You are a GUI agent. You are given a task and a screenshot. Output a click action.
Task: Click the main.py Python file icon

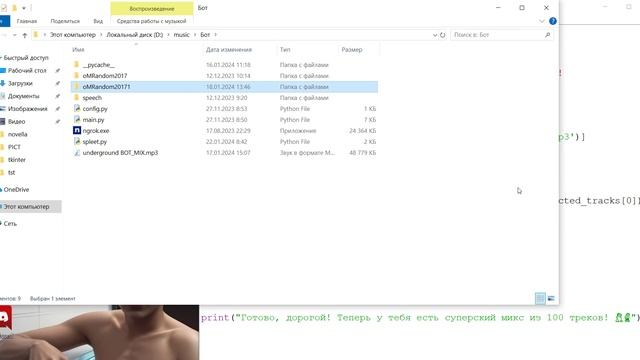77,120
